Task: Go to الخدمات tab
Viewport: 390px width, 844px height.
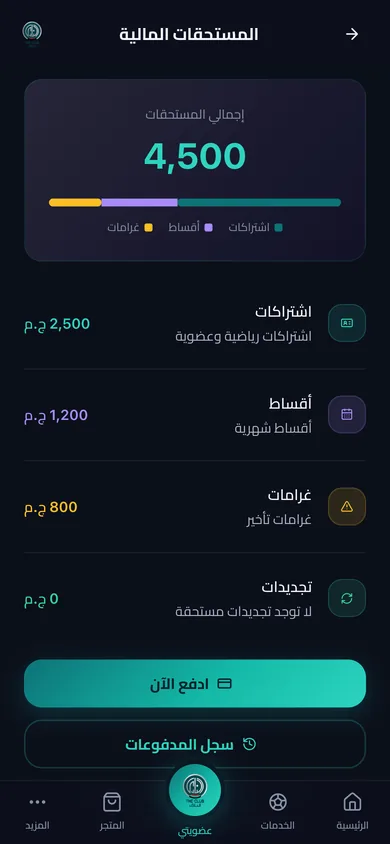Action: (x=278, y=812)
